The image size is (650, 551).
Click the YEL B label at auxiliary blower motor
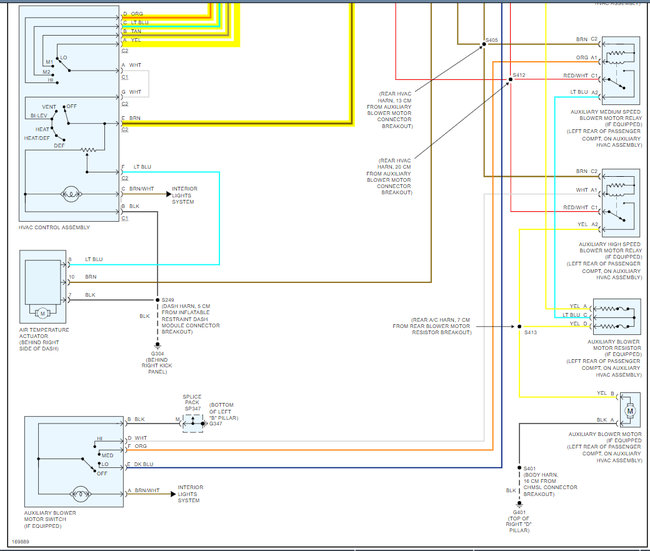click(606, 393)
